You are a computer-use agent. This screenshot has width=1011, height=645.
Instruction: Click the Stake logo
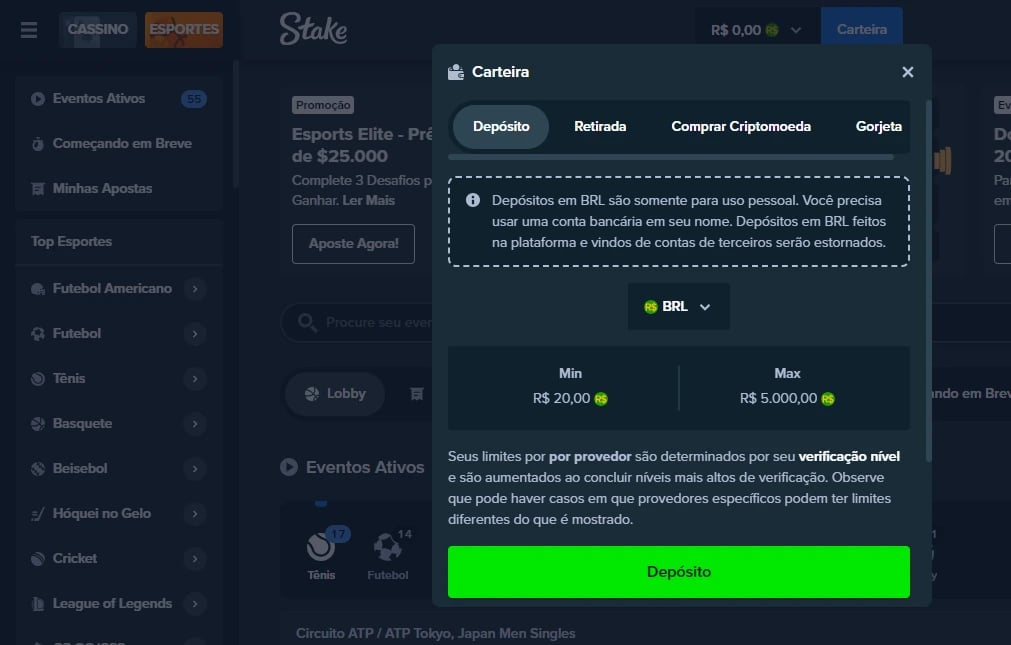(x=313, y=30)
